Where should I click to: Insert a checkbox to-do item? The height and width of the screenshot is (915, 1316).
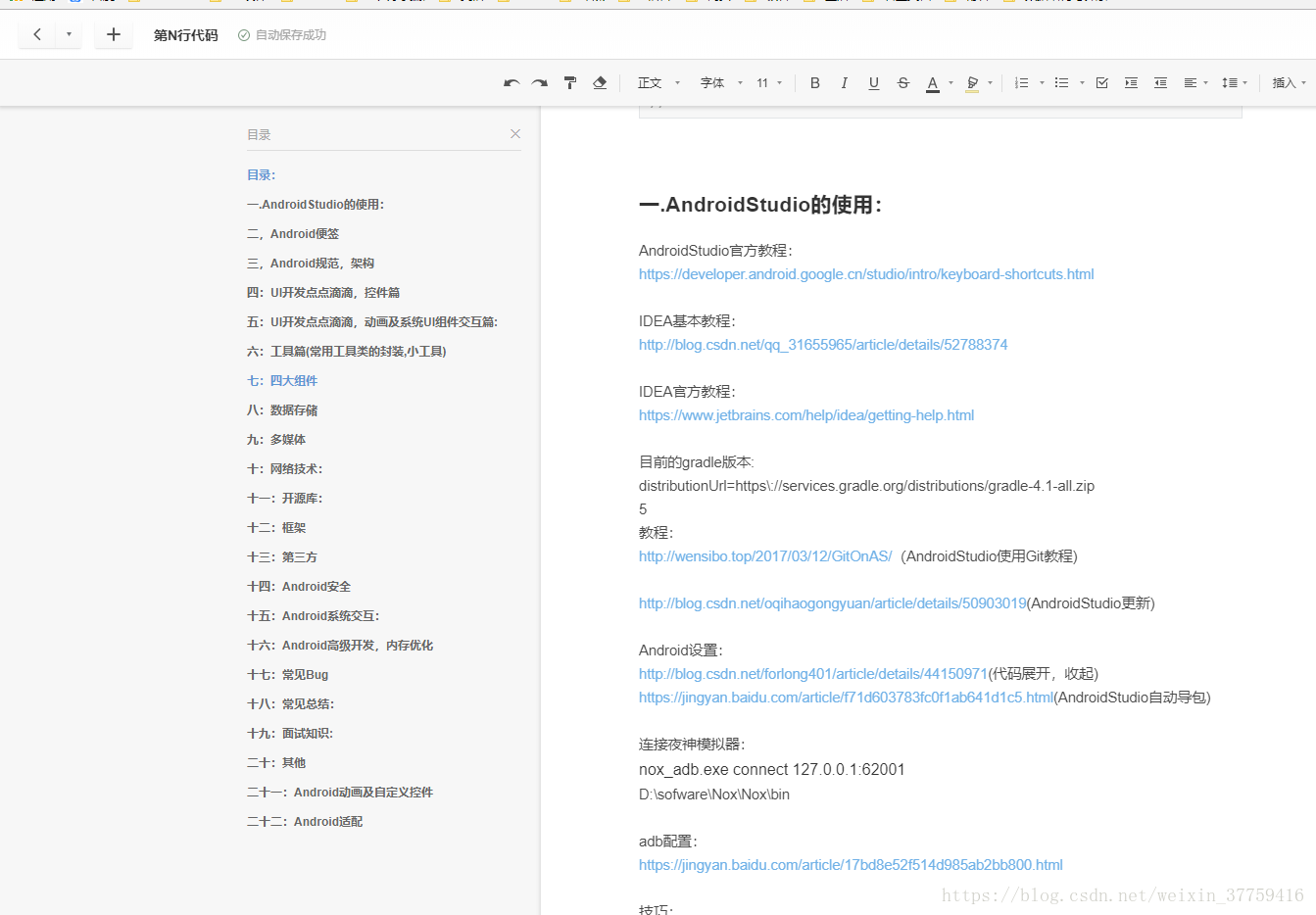point(1101,83)
